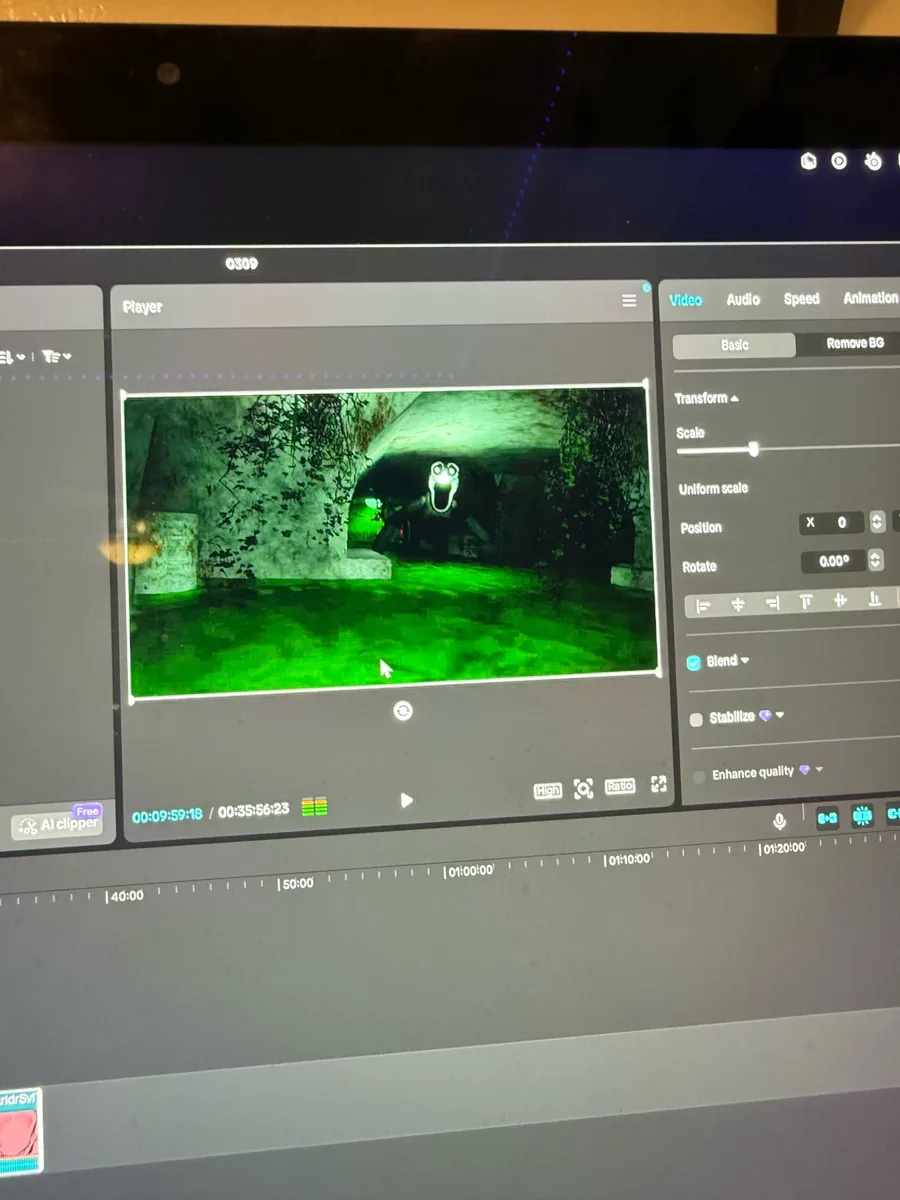Align clip to the left

703,606
